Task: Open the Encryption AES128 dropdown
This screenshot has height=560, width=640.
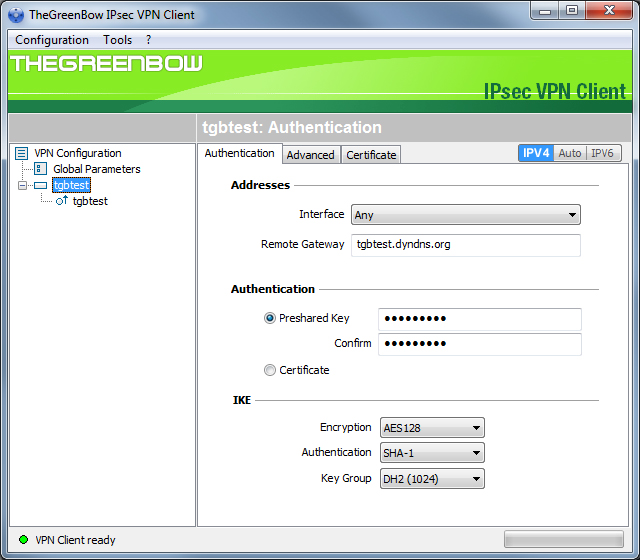Action: coord(432,428)
